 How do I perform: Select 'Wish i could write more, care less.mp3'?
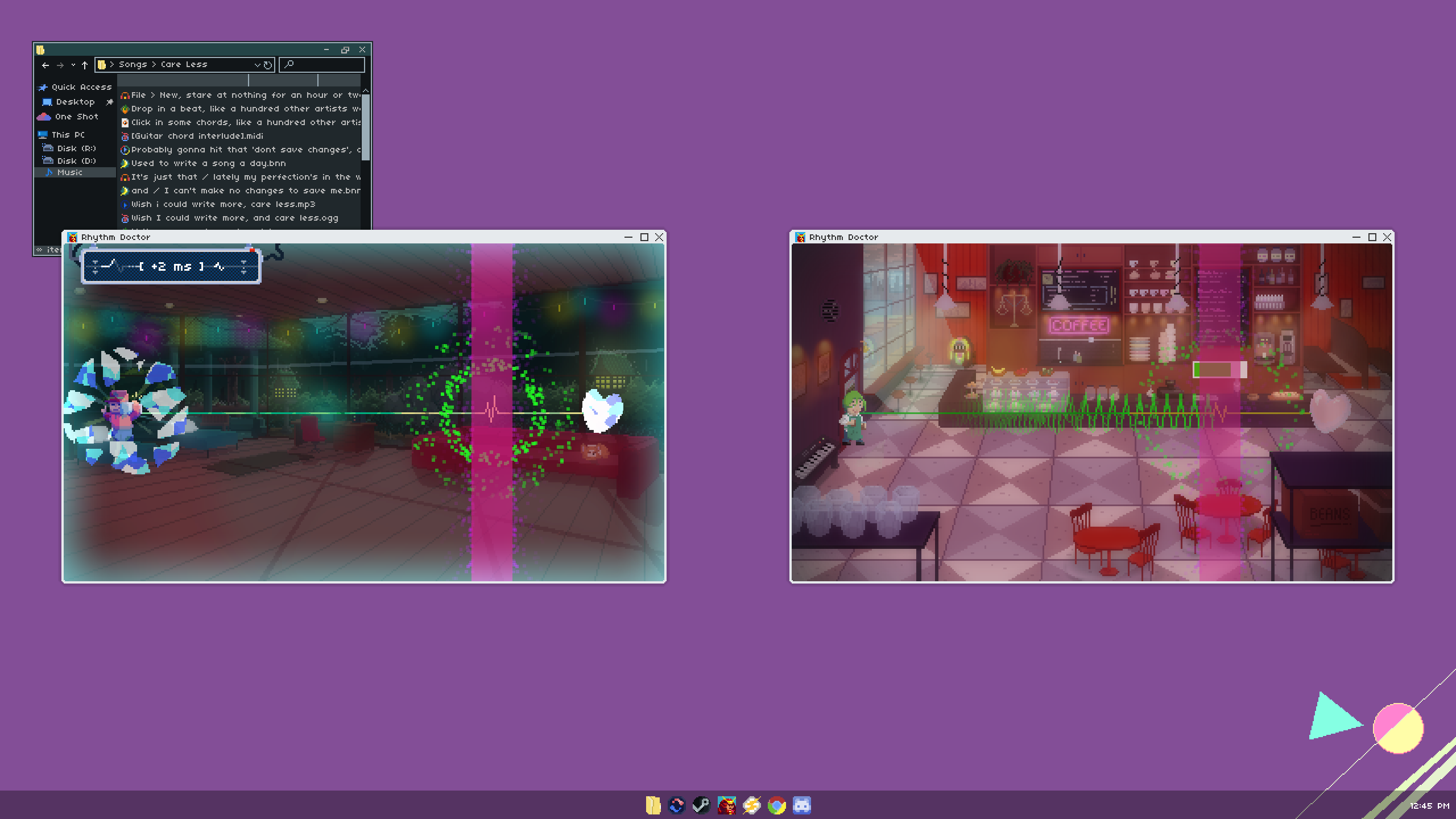218,204
